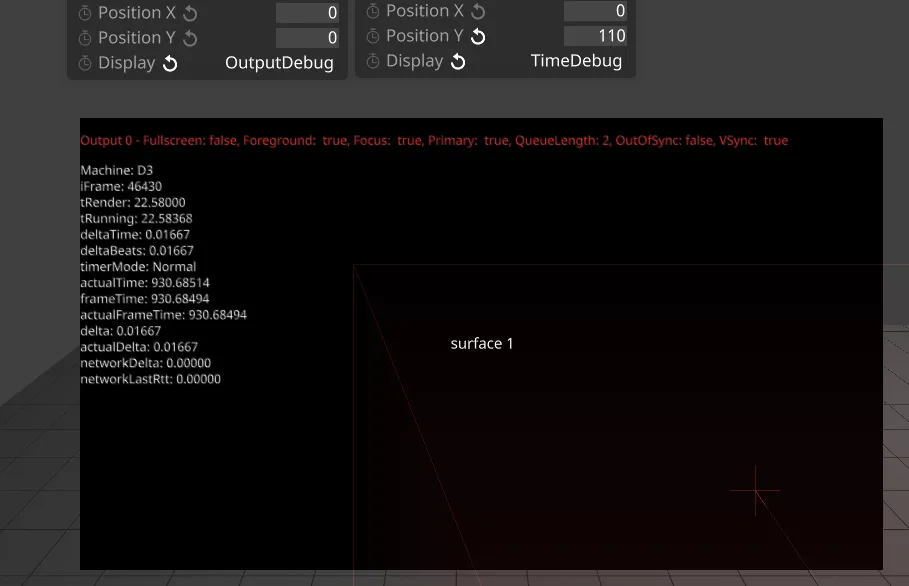Viewport: 909px width, 586px height.
Task: Reset Position X in the left panel
Action: tap(191, 13)
